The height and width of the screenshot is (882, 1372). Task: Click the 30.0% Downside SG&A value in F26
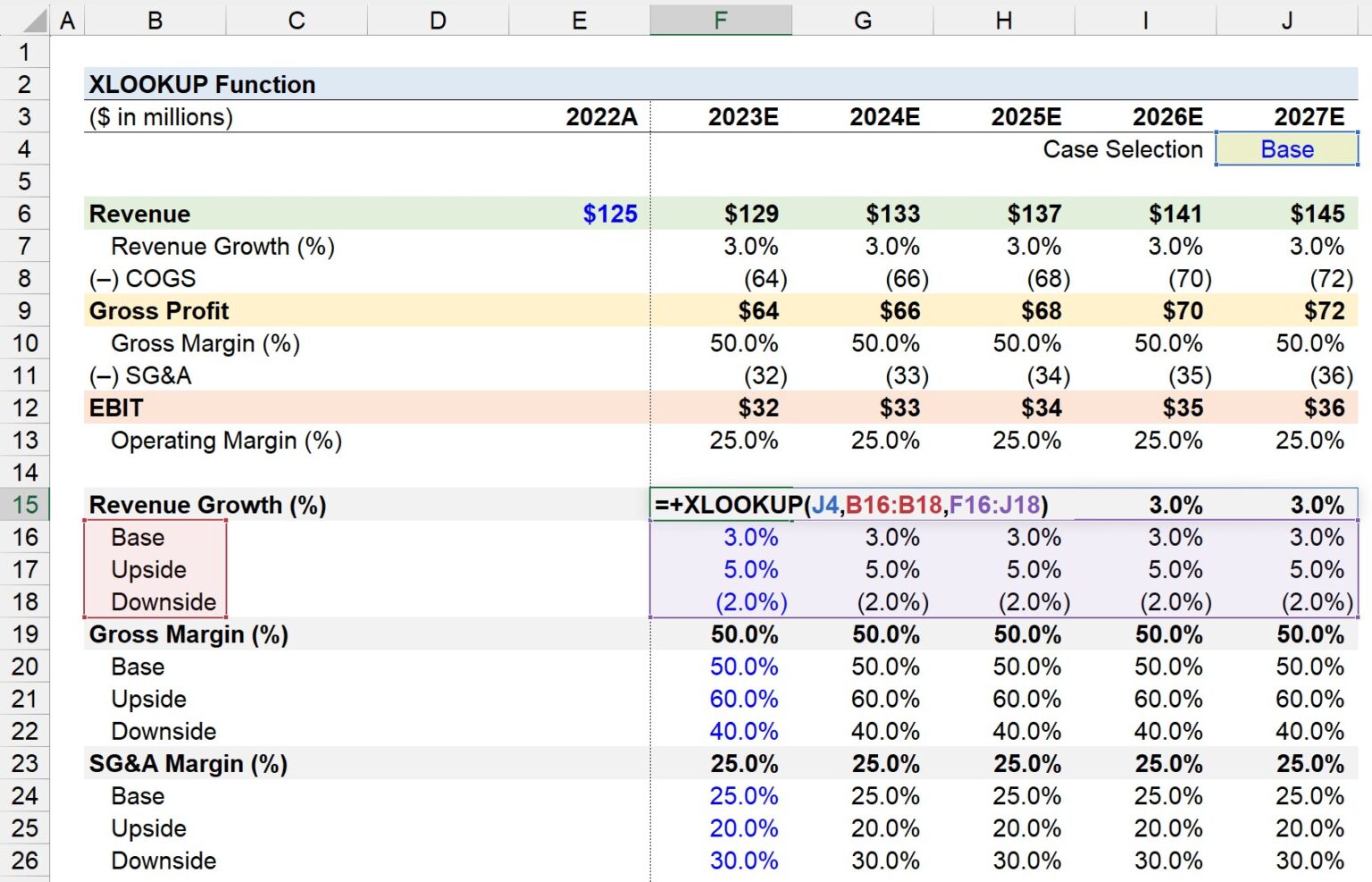coord(743,861)
